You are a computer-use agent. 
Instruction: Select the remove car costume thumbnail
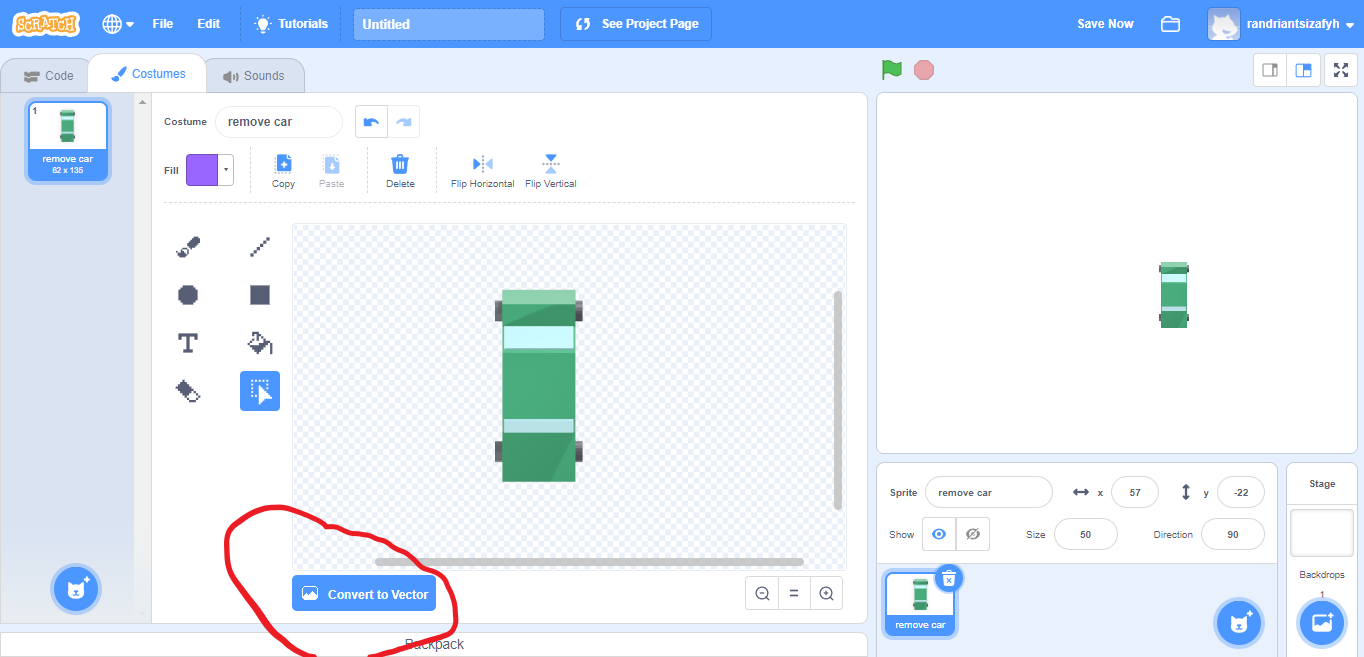[67, 140]
